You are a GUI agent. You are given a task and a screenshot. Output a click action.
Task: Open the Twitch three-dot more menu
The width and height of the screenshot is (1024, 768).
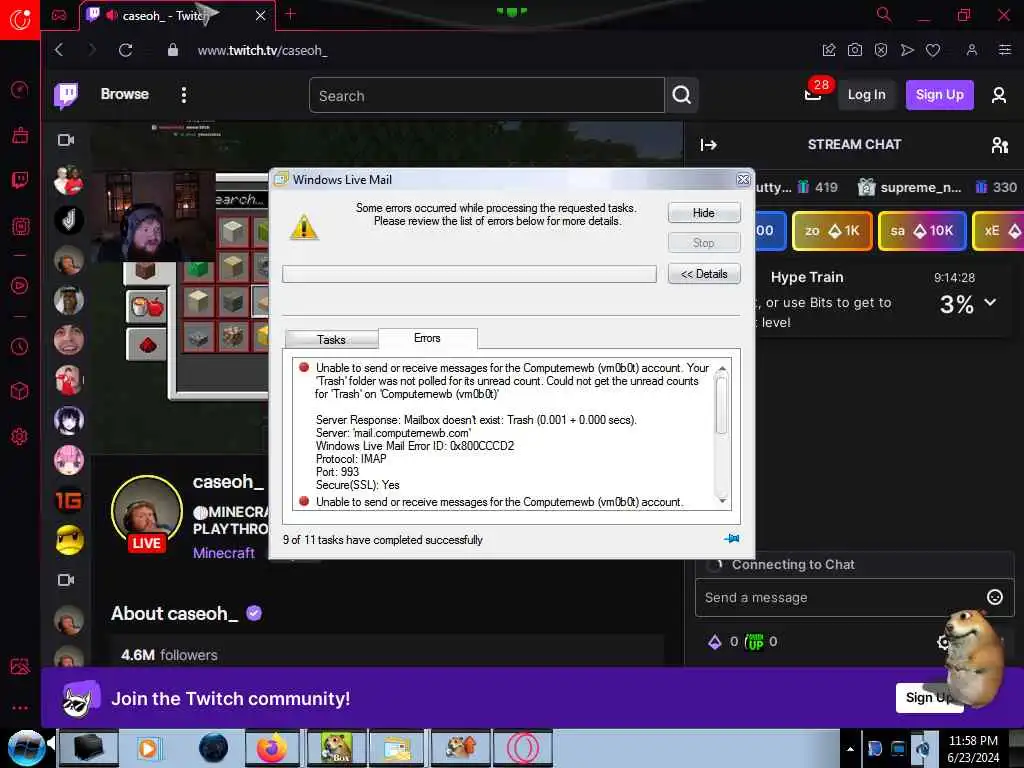pyautogui.click(x=184, y=95)
